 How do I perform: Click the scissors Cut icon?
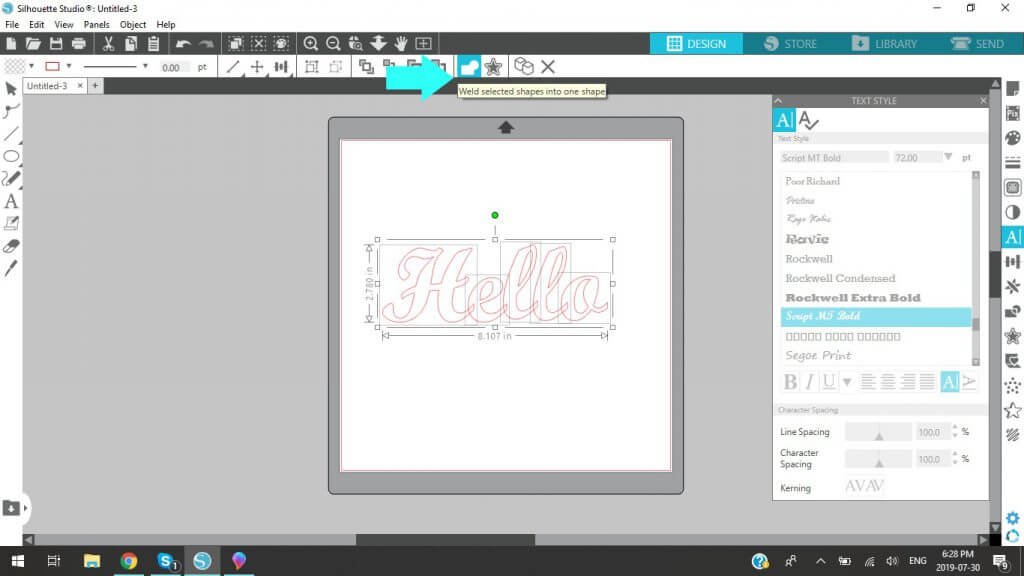108,44
